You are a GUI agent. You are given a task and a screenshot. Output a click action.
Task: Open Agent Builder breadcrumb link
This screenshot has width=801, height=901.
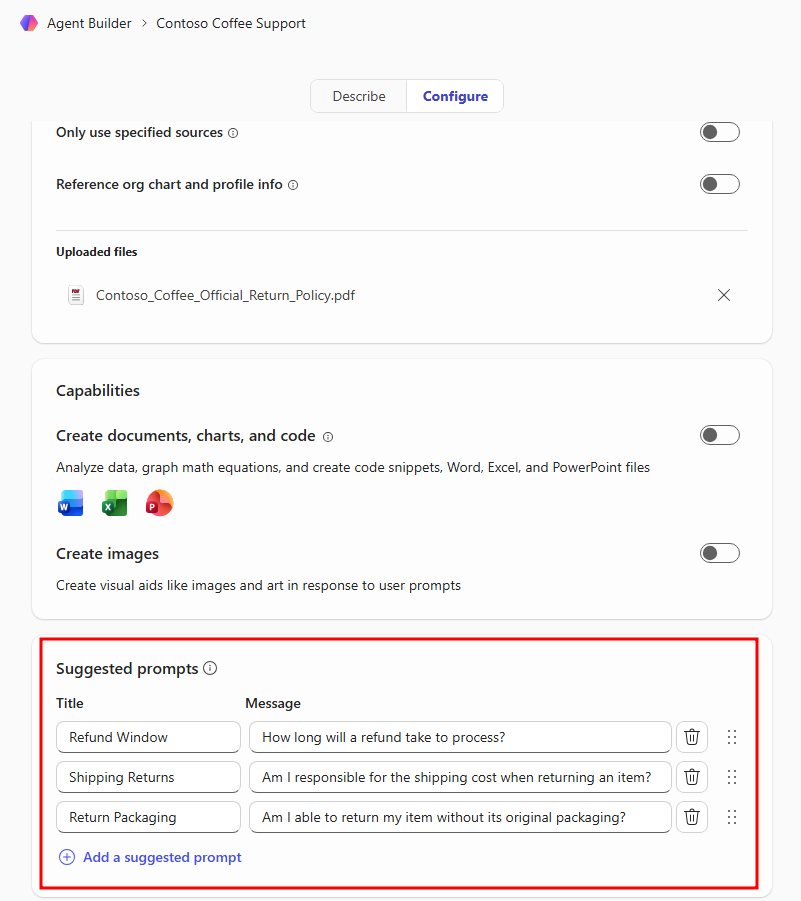[89, 23]
